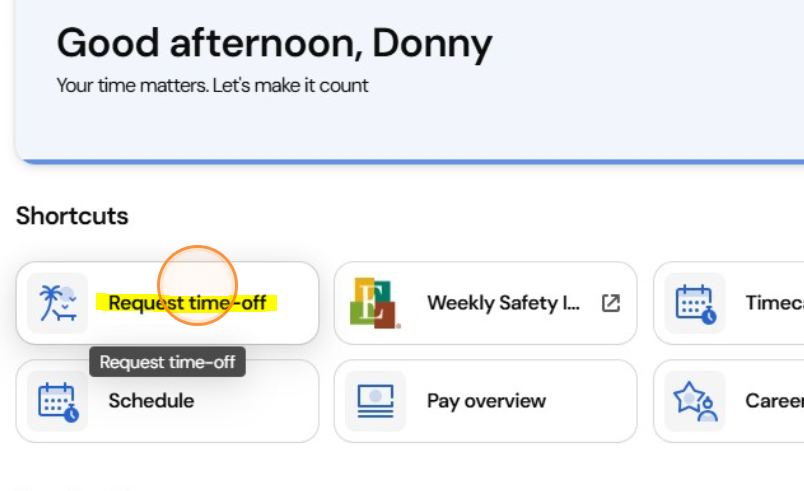Click the highlighted Request time-off label
The image size is (804, 491).
[187, 303]
